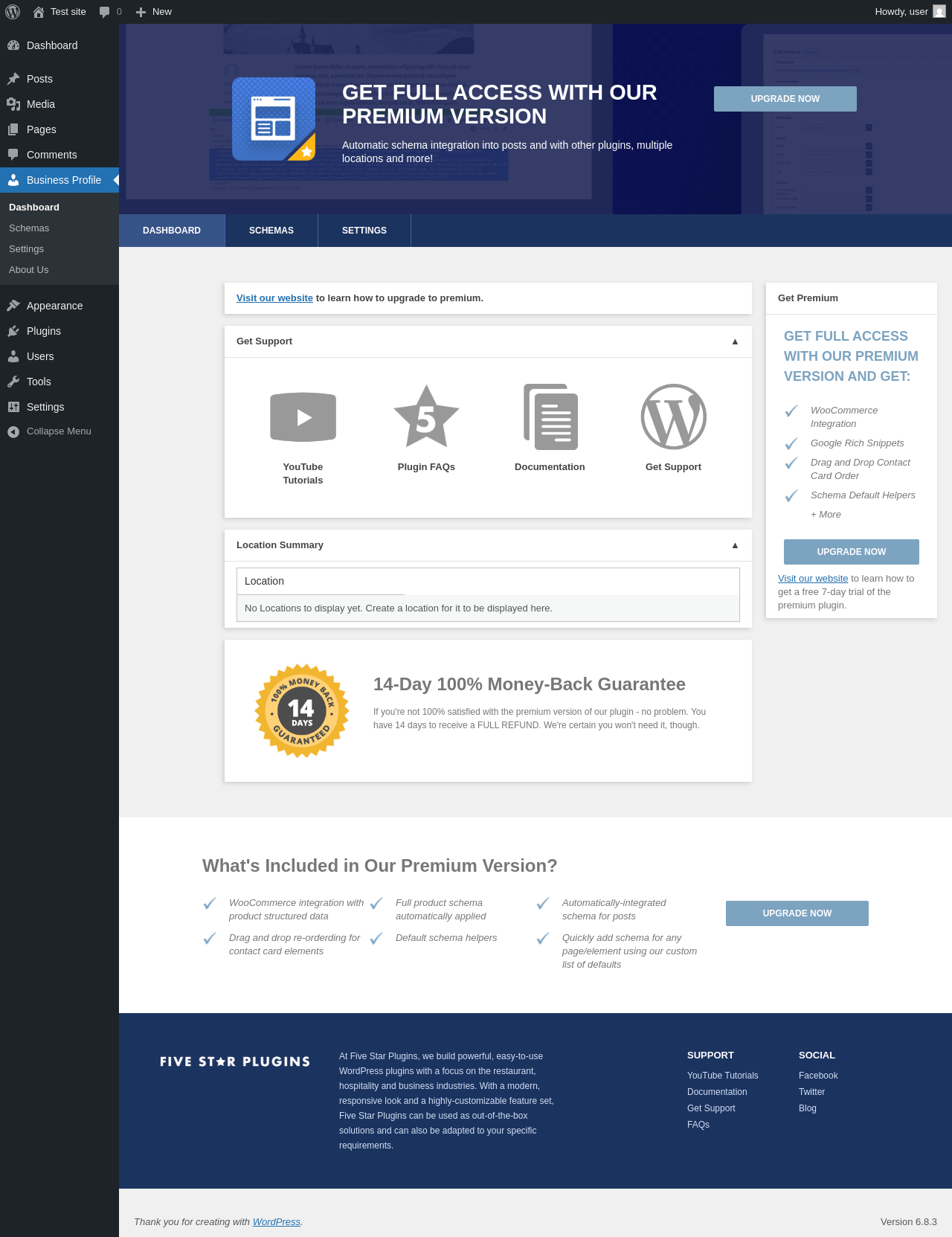Collapse the Location Summary panel
Screen dimensions: 952x1237
click(735, 545)
